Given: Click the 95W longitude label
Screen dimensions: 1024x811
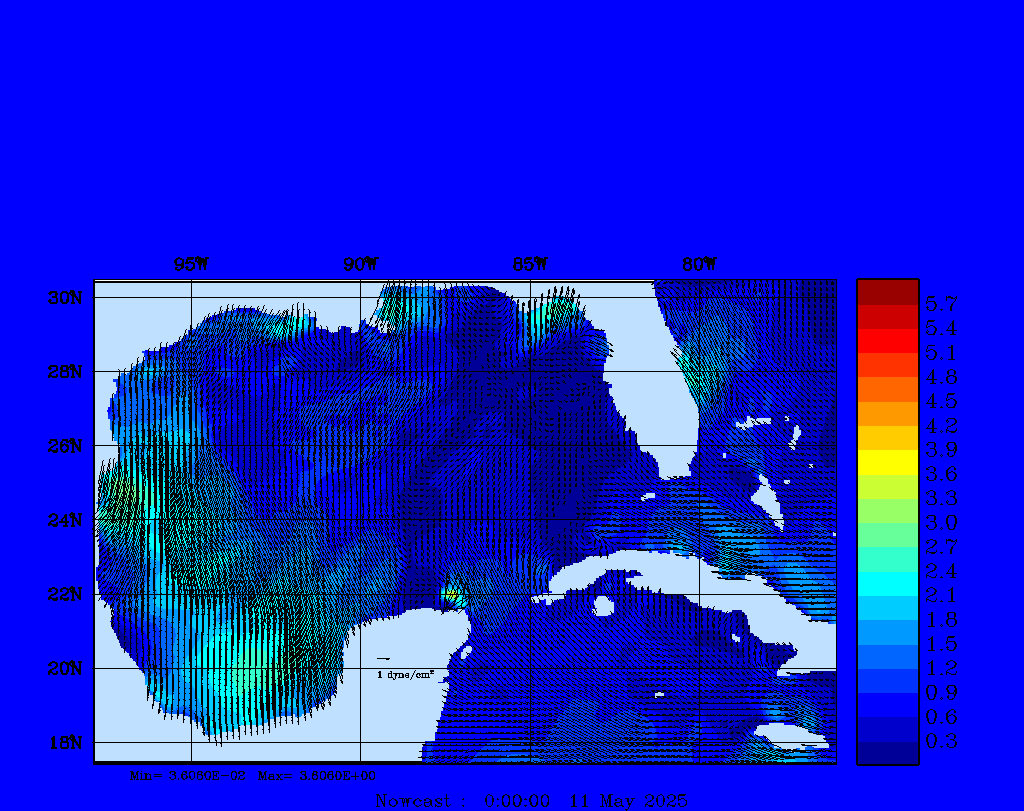Looking at the screenshot, I should coord(190,265).
